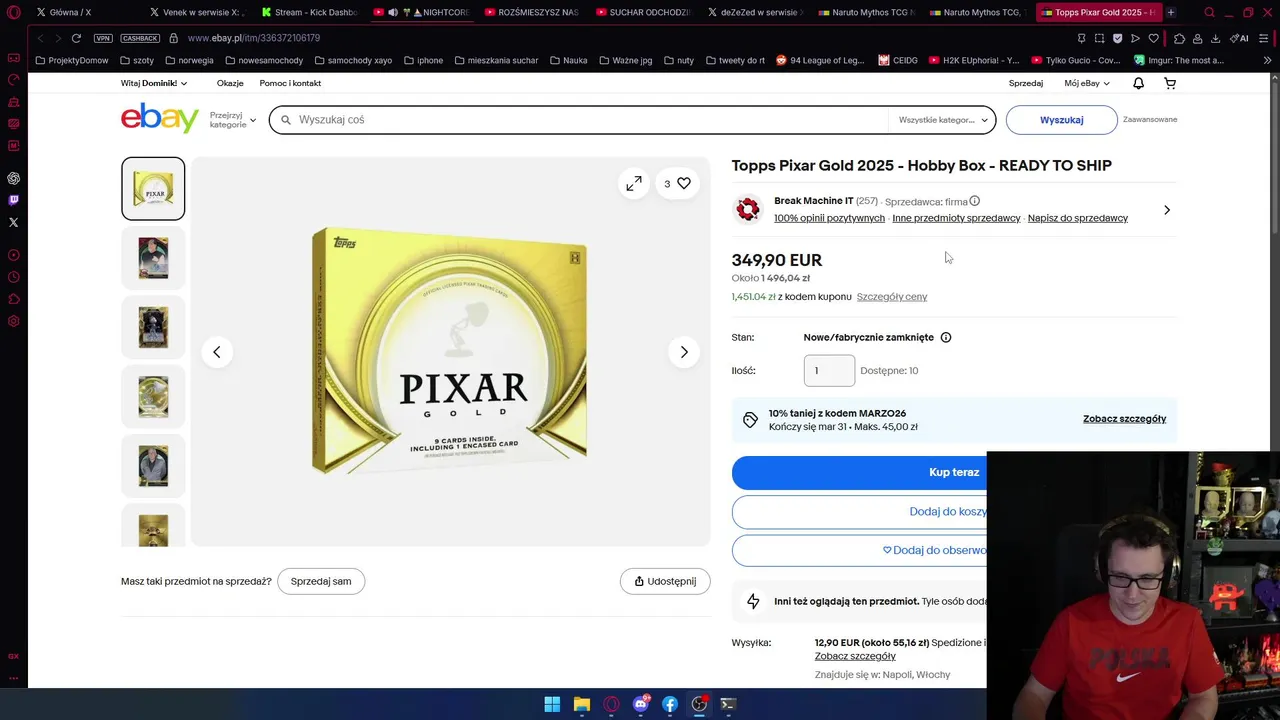Screen dimensions: 1280x720
Task: Open the snapshot capture tool icon
Action: pos(1099,38)
